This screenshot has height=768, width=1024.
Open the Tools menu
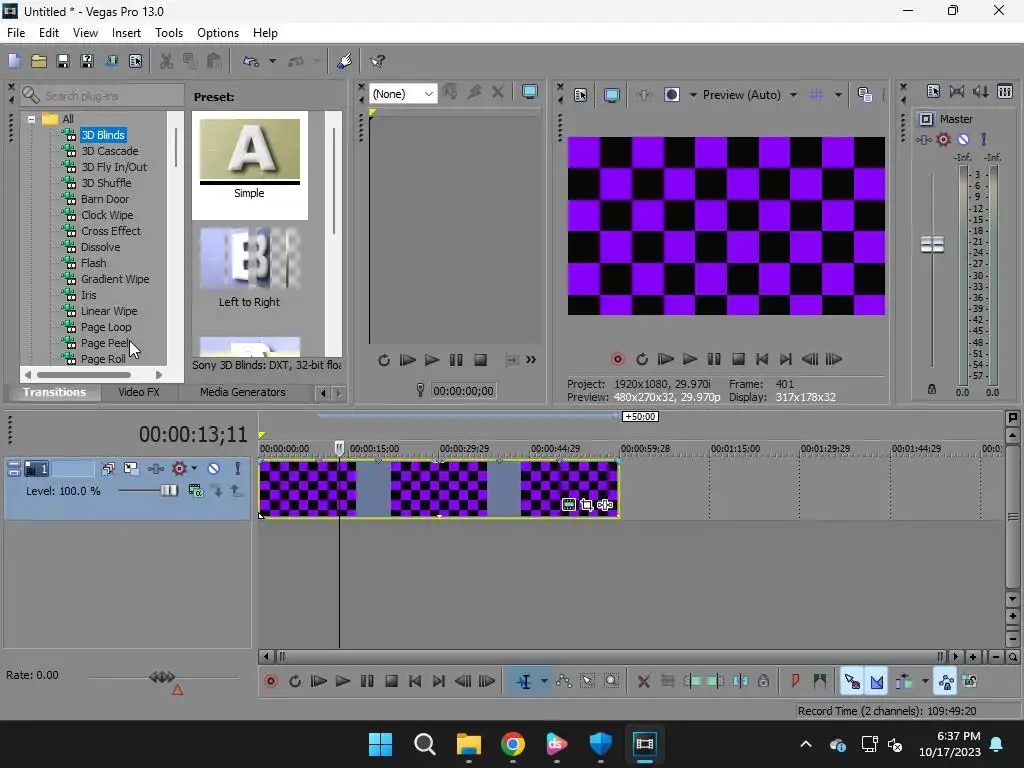[x=168, y=33]
